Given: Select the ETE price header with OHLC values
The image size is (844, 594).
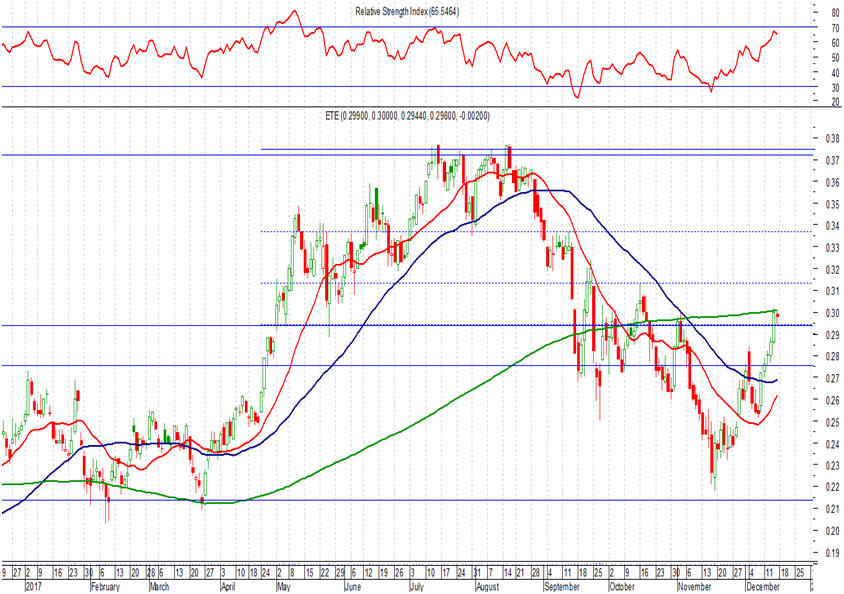Looking at the screenshot, I should pos(407,116).
